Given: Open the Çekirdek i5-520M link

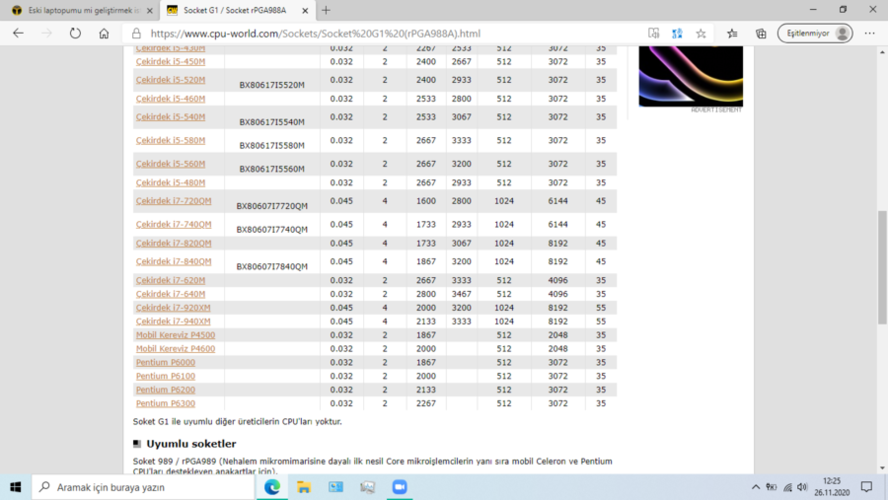Looking at the screenshot, I should click(170, 80).
